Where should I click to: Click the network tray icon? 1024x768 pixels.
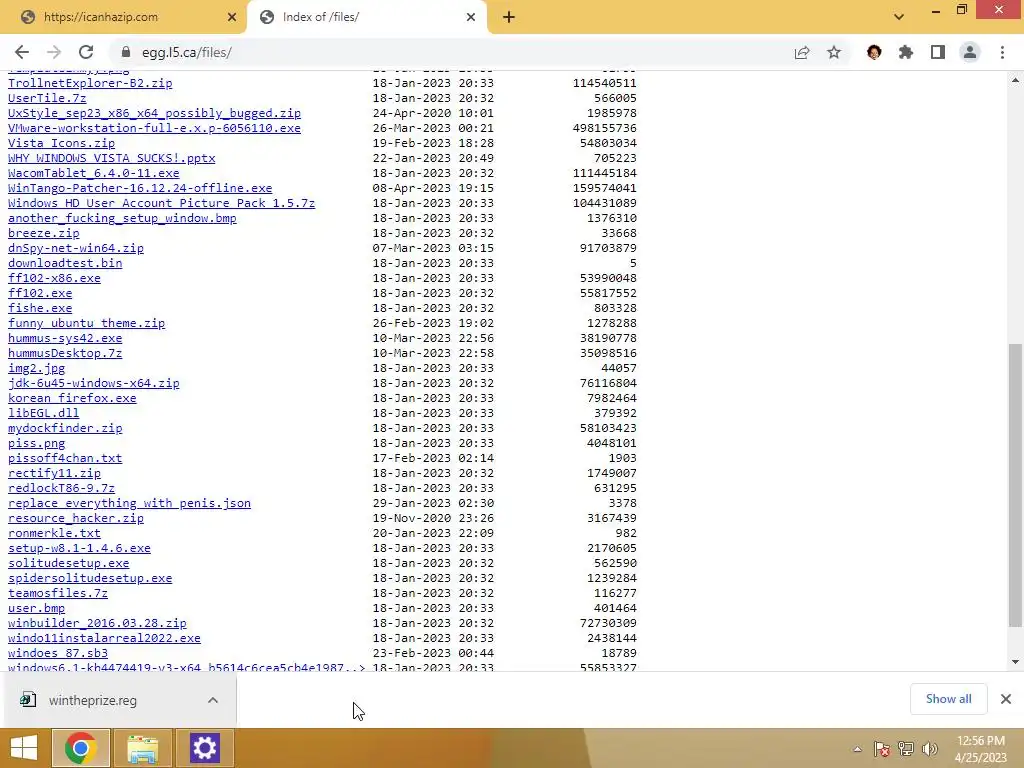pyautogui.click(x=905, y=749)
